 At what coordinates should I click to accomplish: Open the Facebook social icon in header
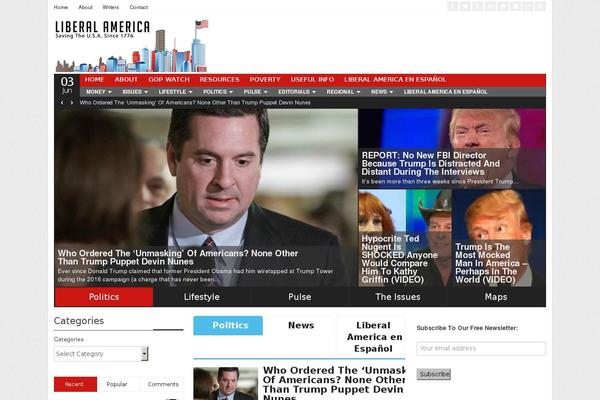tap(453, 6)
